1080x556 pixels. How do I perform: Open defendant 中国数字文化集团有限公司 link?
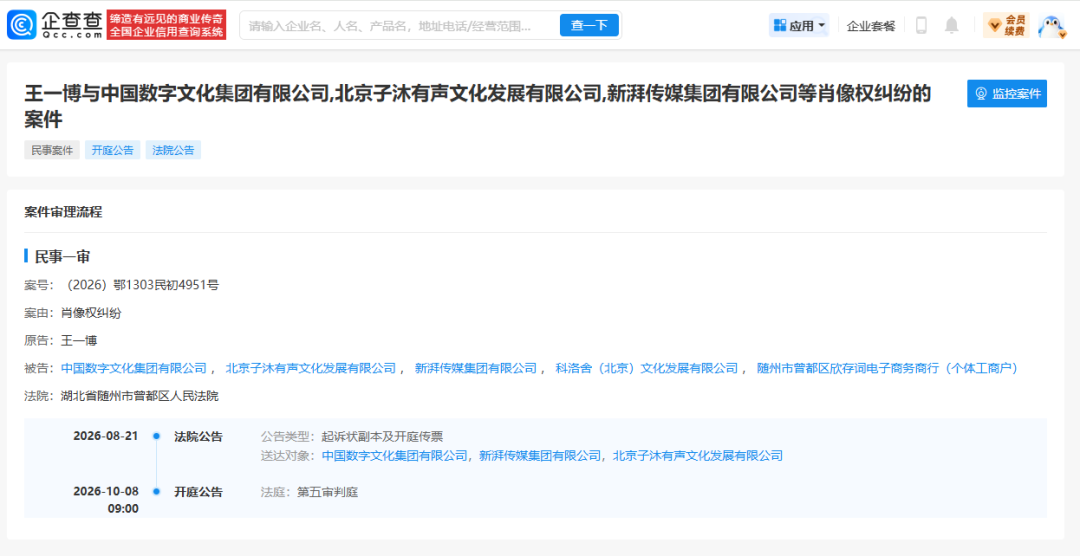click(x=134, y=368)
